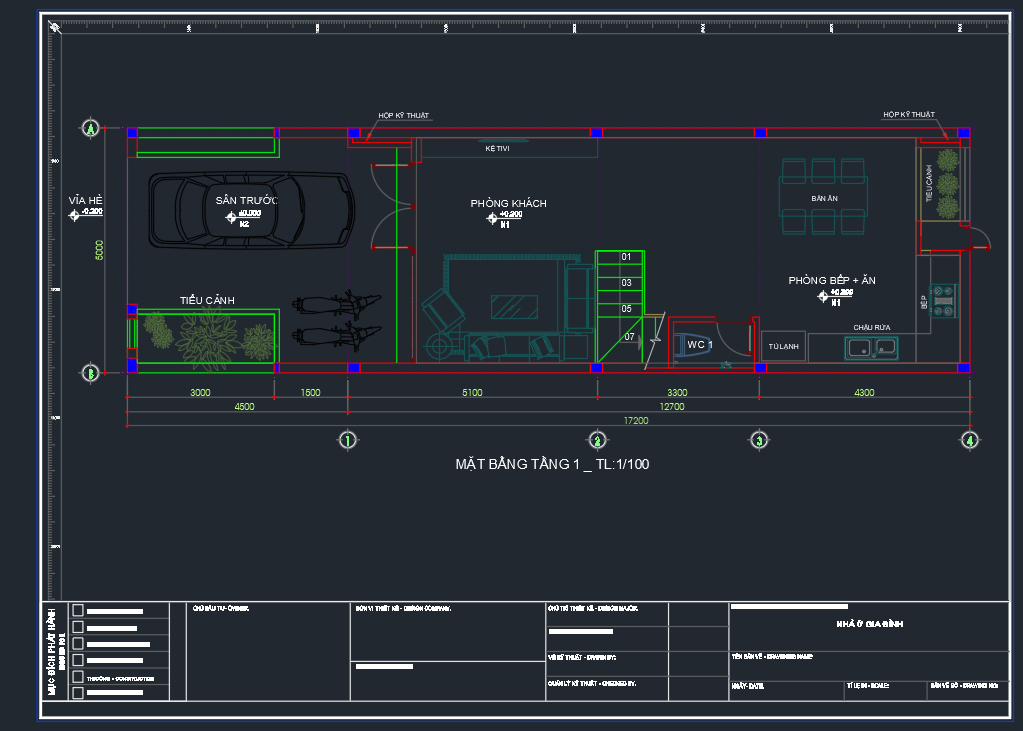Select the TỦ LẠNH refrigerator block
Image resolution: width=1023 pixels, height=731 pixels.
pos(783,346)
